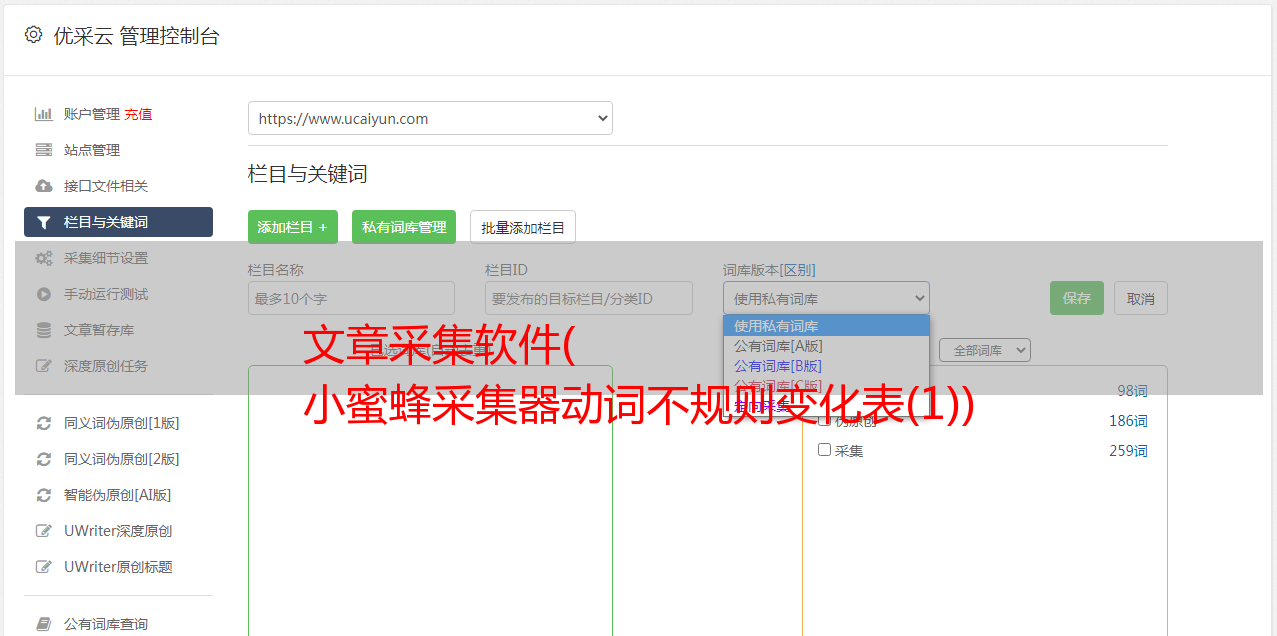Click the refresh icon for 同义词伪原创[1版]
The height and width of the screenshot is (636, 1277).
[43, 423]
